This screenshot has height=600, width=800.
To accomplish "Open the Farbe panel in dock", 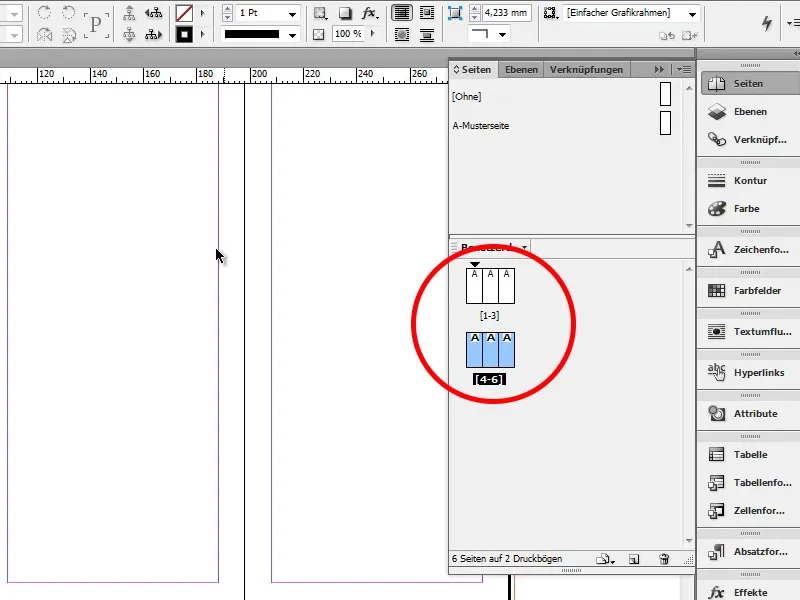I will (x=750, y=209).
